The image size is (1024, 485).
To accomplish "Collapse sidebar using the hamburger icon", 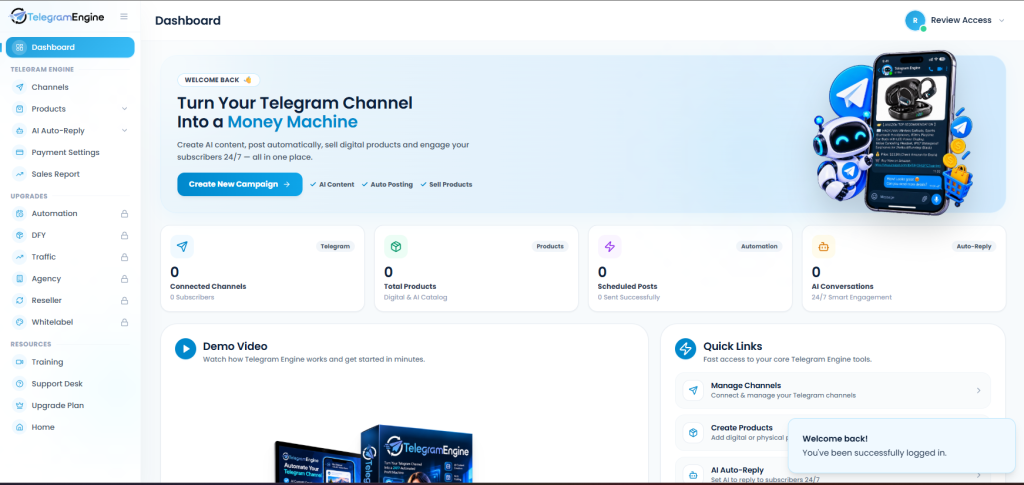I will click(124, 17).
